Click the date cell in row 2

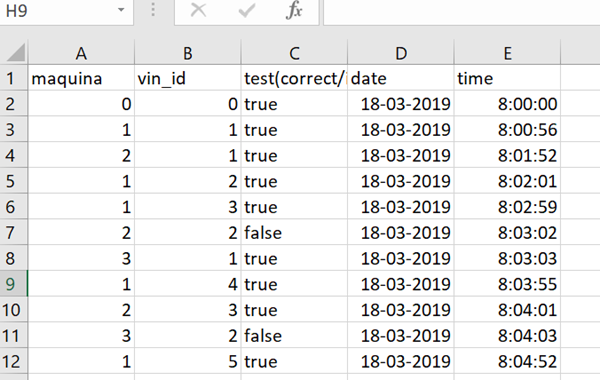[401, 104]
